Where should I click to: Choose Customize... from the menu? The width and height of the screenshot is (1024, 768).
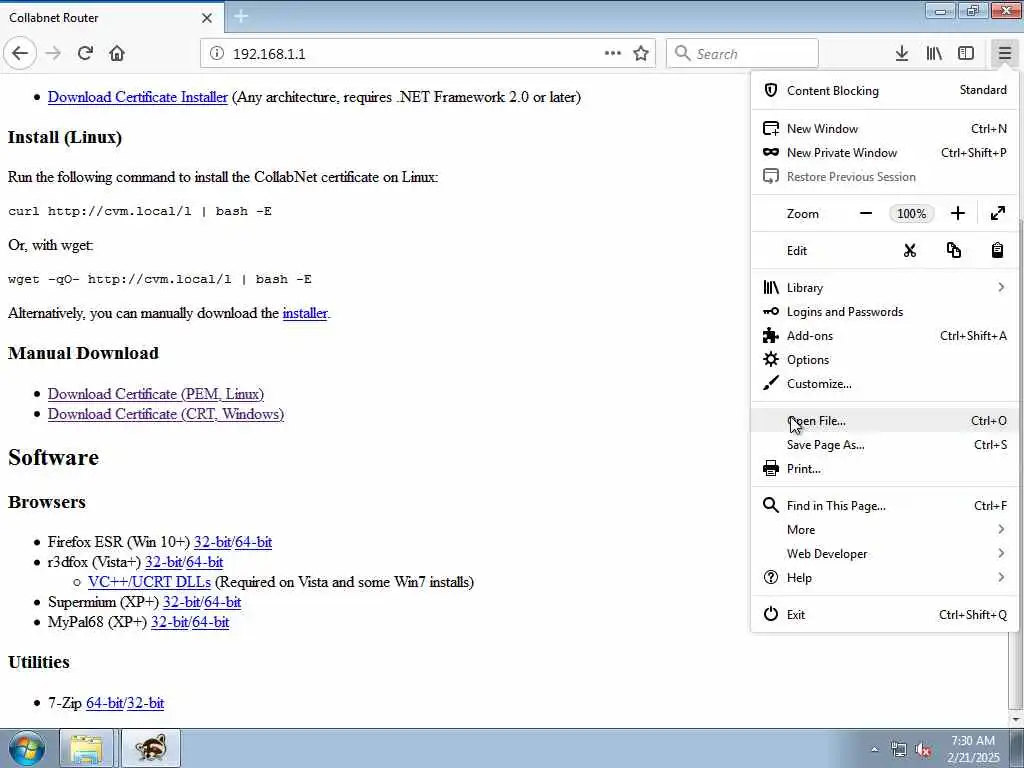tap(884, 384)
